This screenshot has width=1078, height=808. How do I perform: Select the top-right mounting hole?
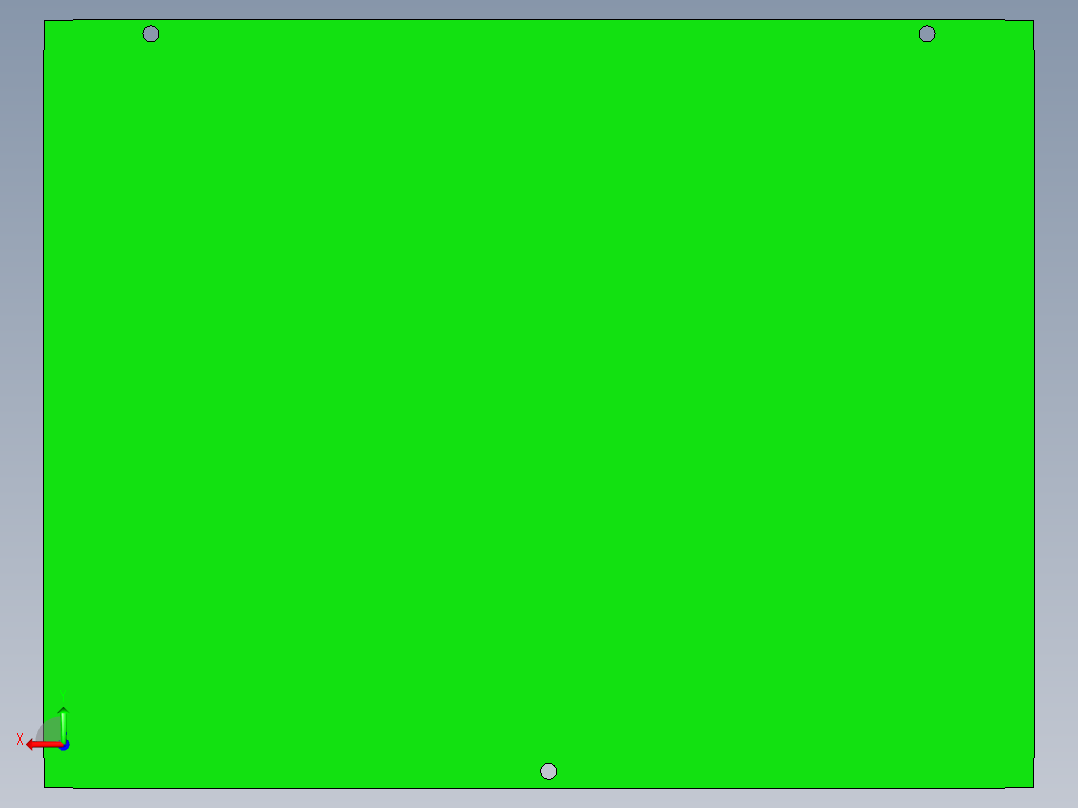[927, 34]
